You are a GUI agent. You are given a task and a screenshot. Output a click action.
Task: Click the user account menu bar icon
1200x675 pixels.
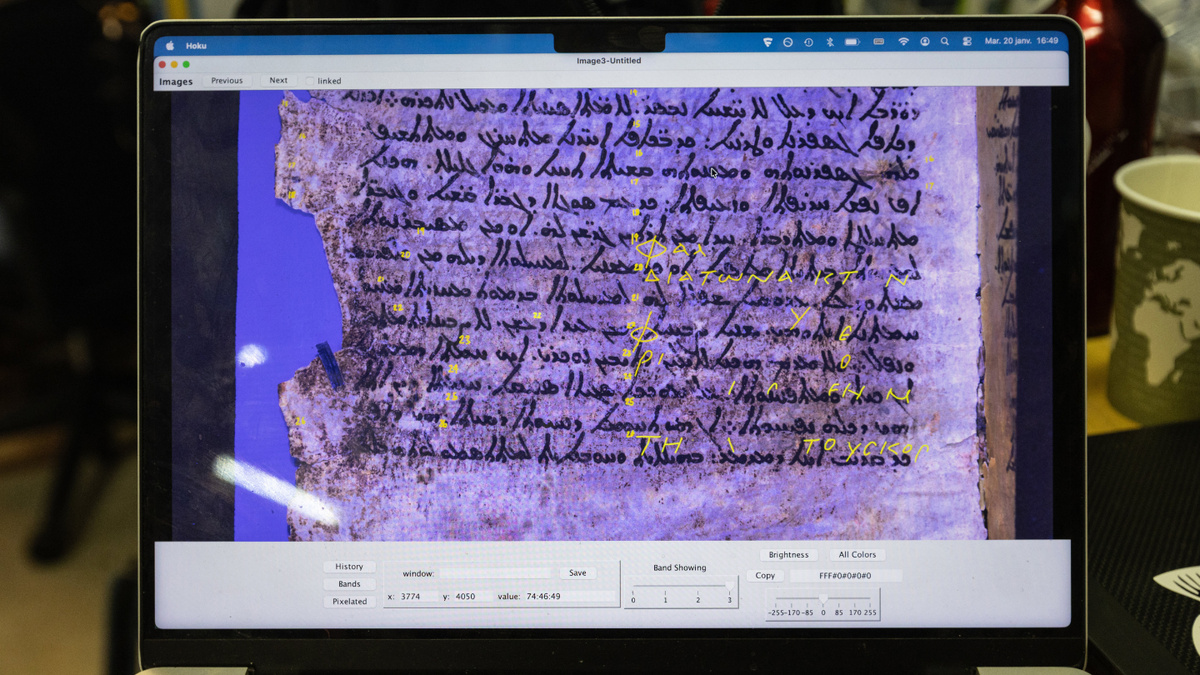[925, 42]
